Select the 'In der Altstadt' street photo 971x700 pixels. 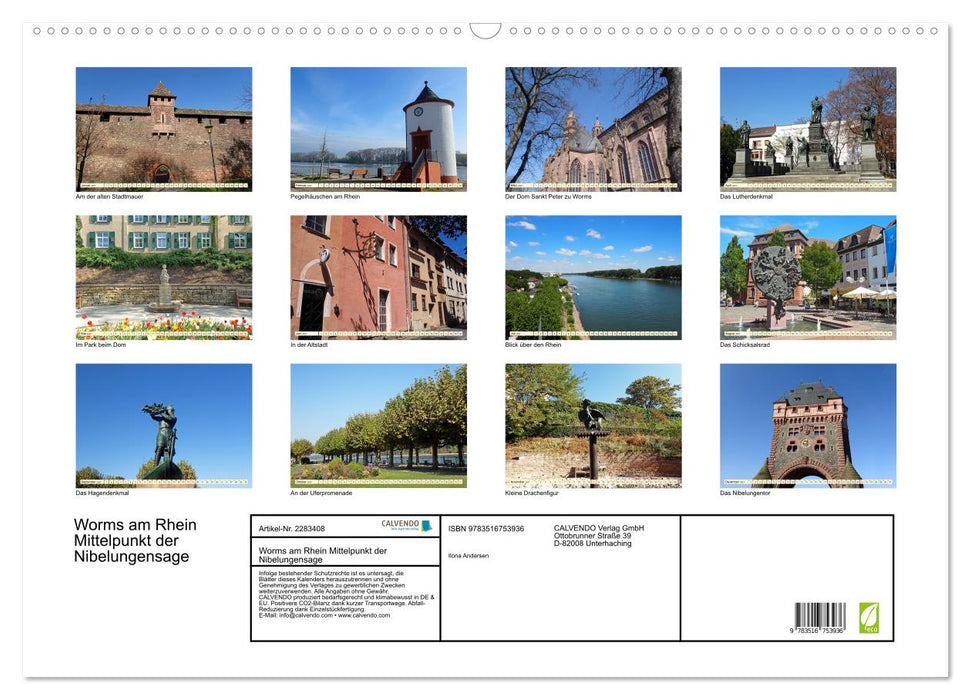coord(378,278)
